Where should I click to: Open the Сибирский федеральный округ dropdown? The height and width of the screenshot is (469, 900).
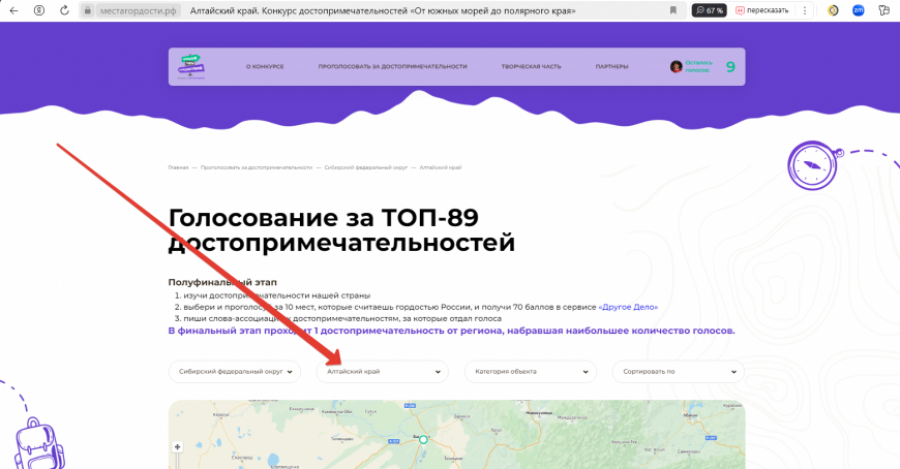(235, 371)
